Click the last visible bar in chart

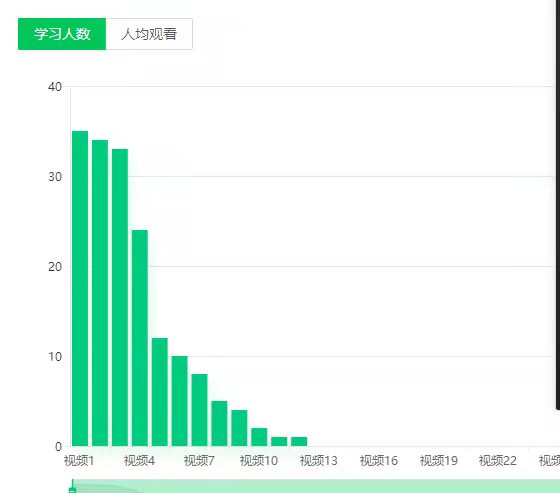pos(299,442)
